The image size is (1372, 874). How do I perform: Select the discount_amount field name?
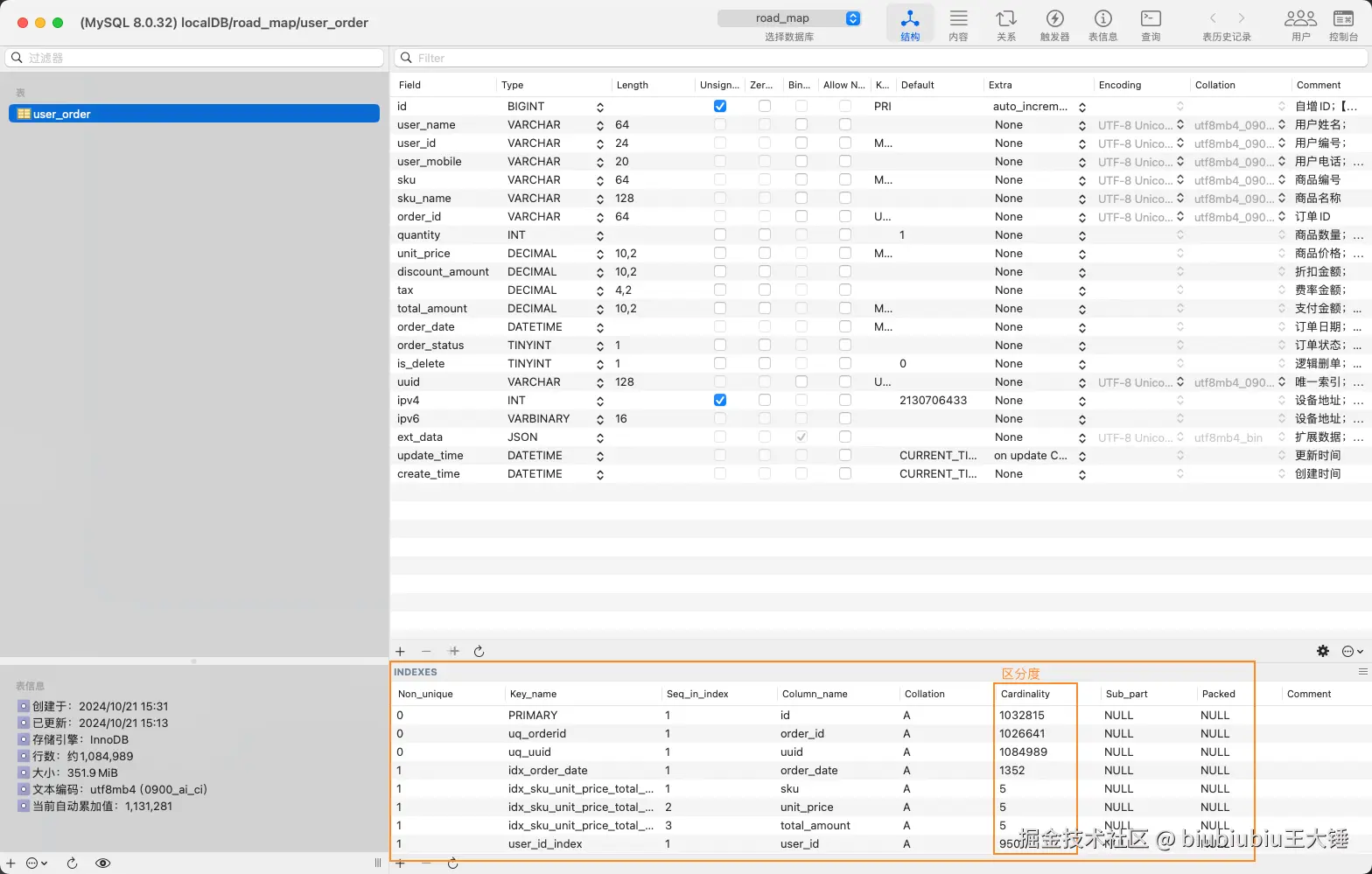point(443,271)
